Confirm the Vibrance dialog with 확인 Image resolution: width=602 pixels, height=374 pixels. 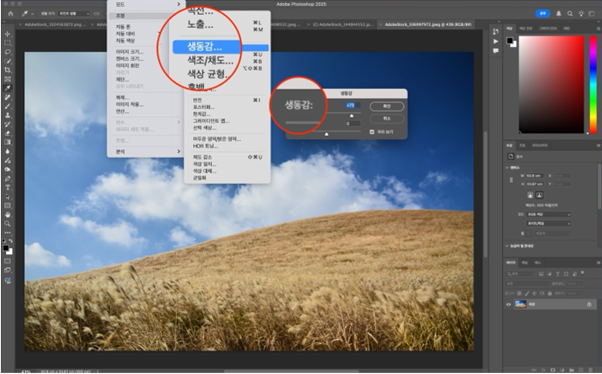387,106
